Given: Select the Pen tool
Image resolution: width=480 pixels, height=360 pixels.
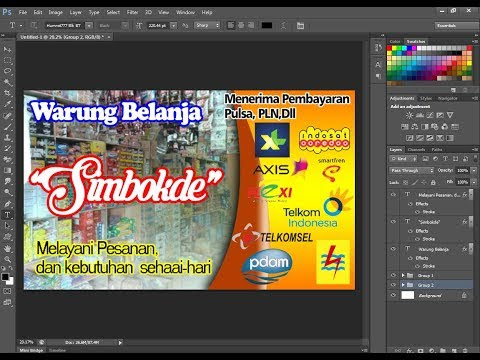Looking at the screenshot, I should click(7, 203).
